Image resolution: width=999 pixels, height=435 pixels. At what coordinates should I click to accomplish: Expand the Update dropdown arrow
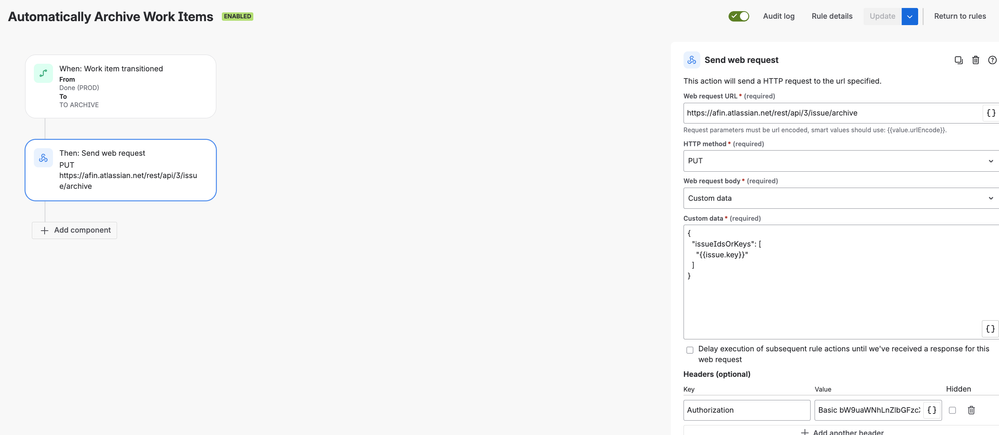click(x=910, y=17)
